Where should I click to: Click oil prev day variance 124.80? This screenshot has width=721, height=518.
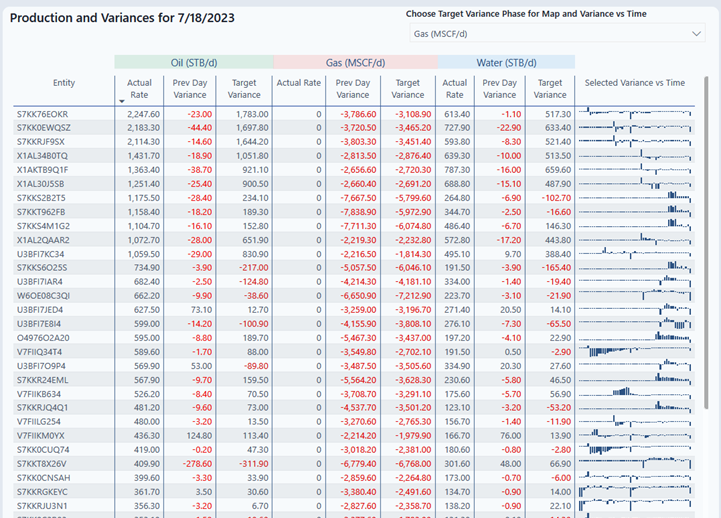pyautogui.click(x=200, y=435)
